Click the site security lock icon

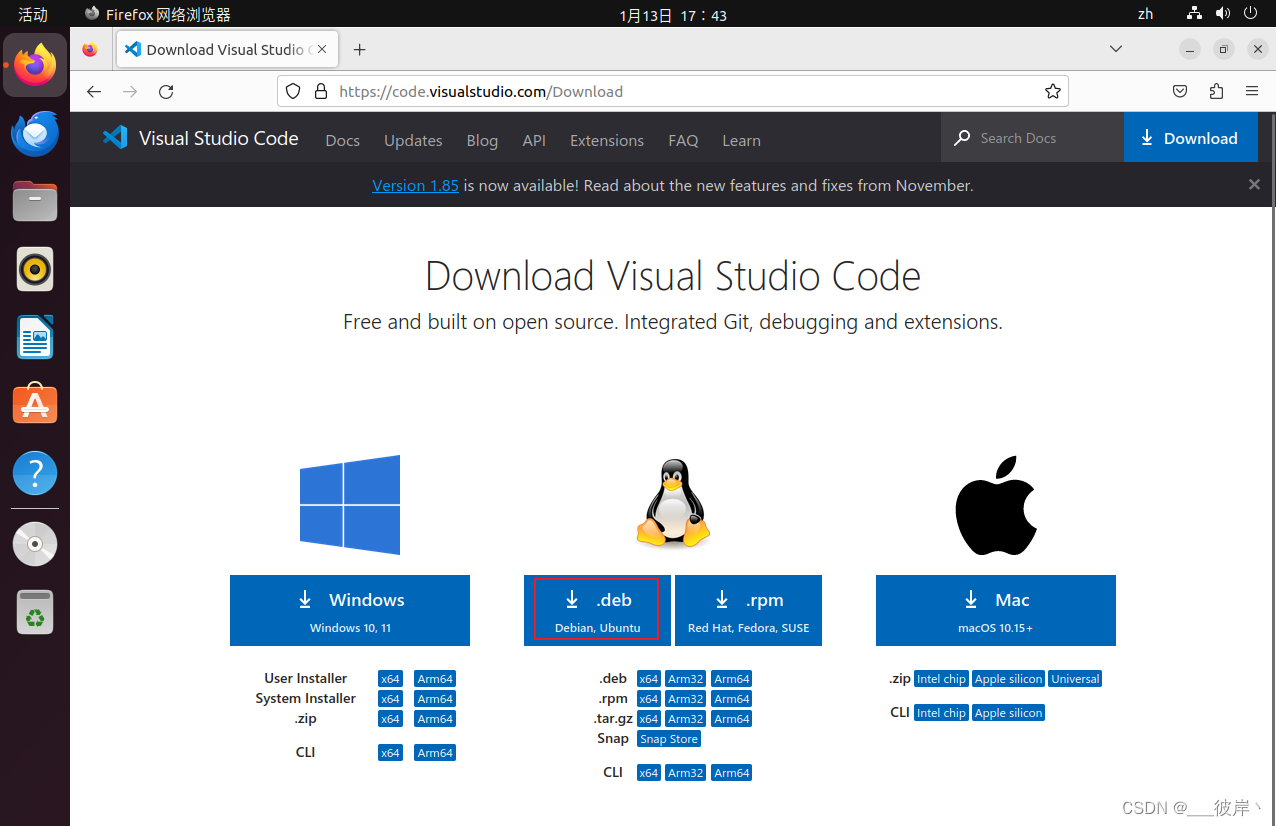(x=321, y=91)
